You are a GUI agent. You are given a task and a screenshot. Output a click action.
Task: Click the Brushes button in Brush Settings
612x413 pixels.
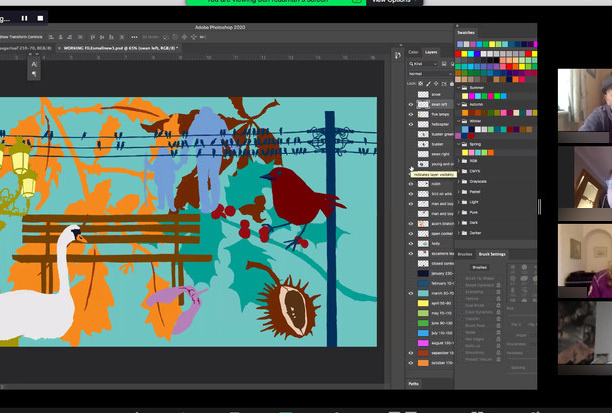pyautogui.click(x=480, y=267)
